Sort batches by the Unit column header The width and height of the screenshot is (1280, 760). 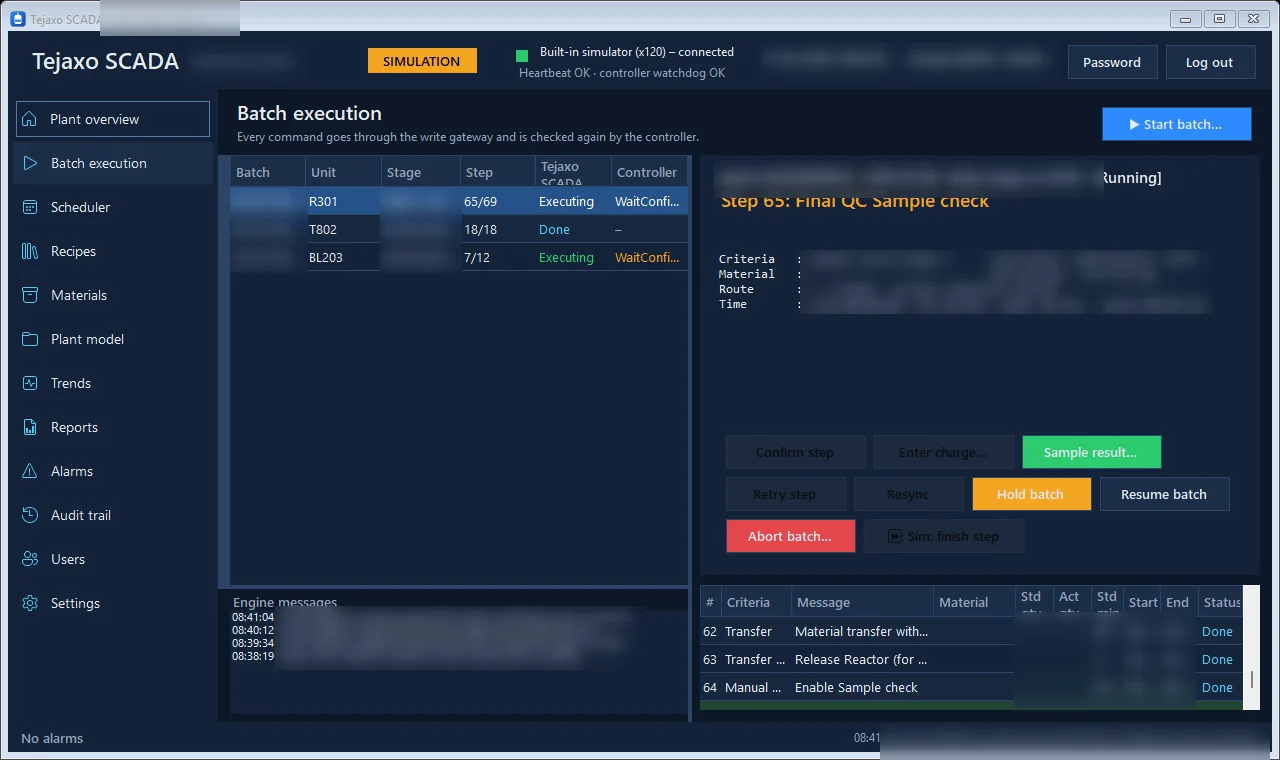pos(343,172)
